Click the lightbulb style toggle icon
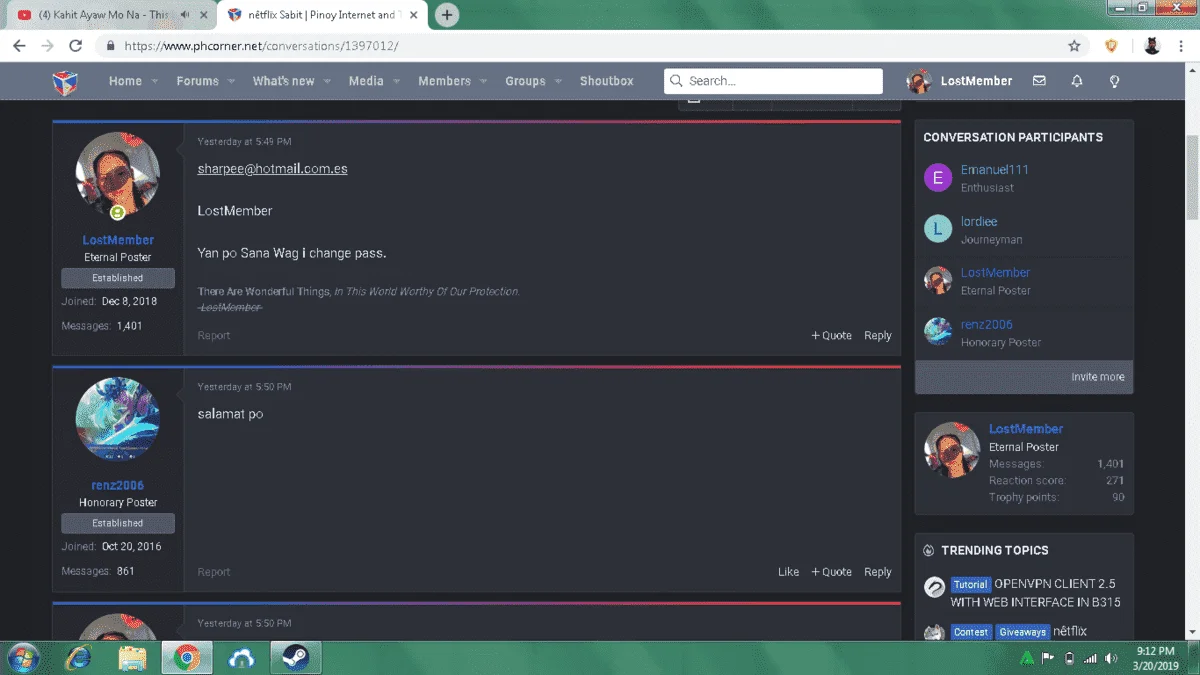This screenshot has height=675, width=1200. pyautogui.click(x=1114, y=81)
